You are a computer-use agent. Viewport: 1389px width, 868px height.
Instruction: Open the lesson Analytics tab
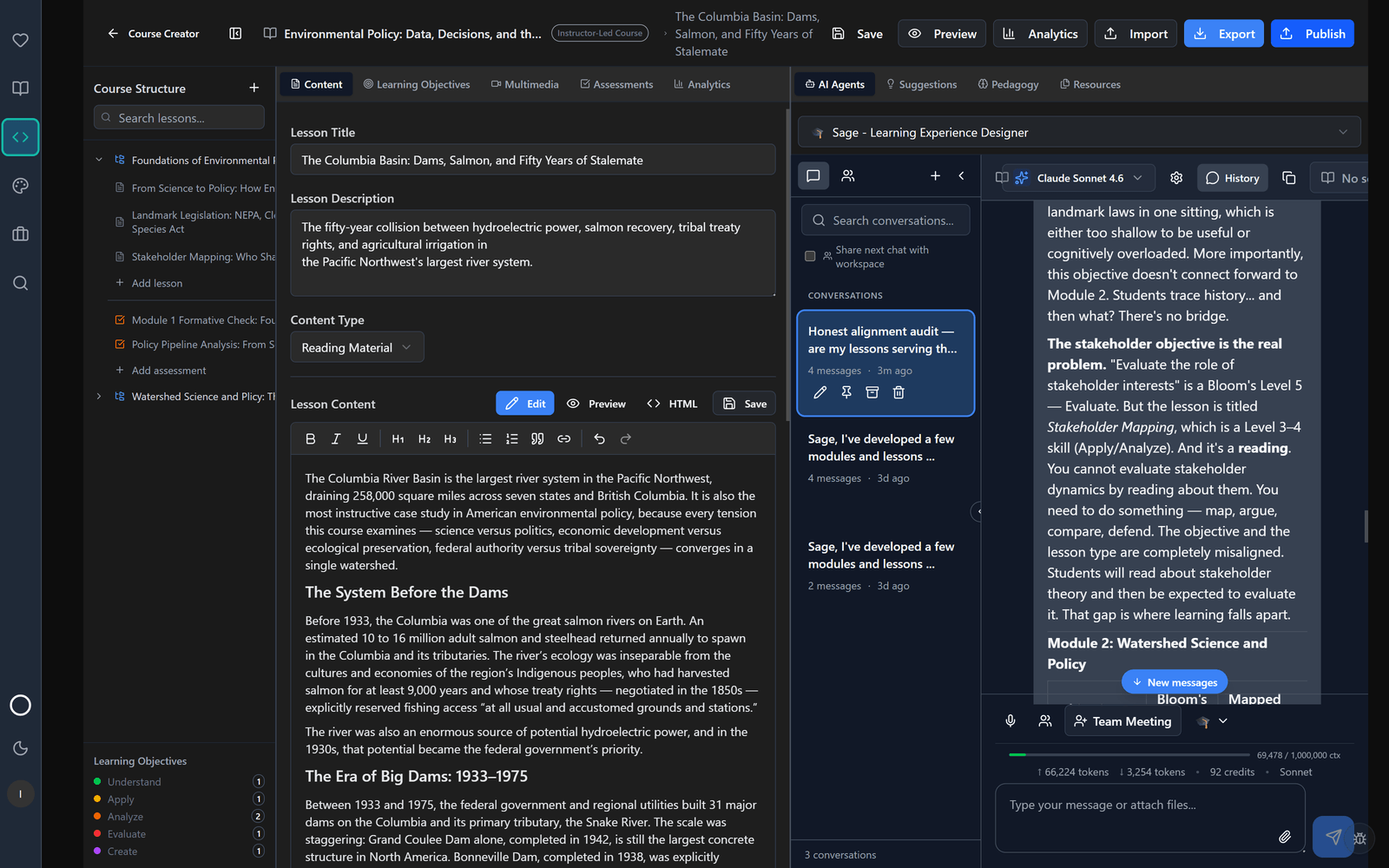(x=702, y=84)
